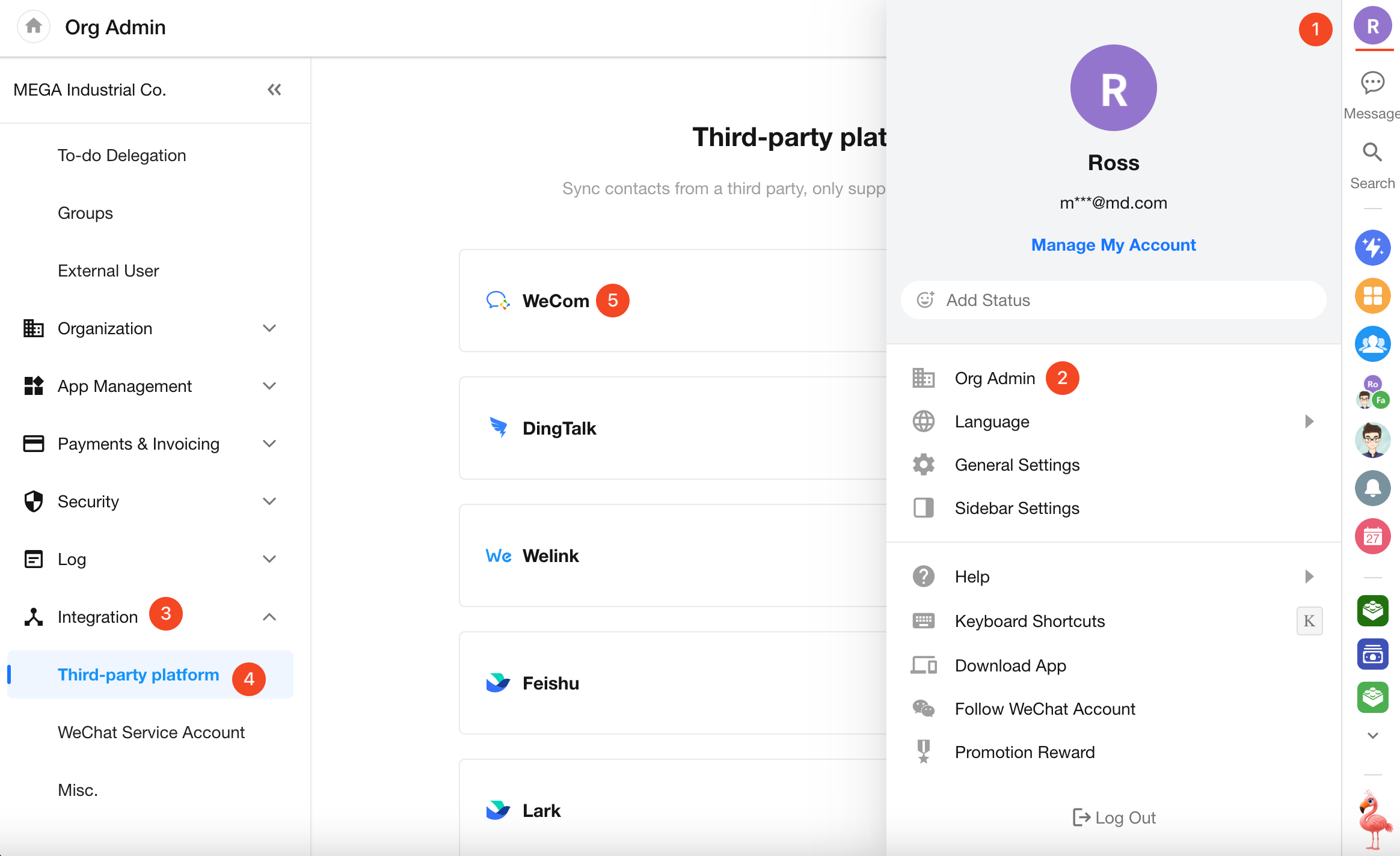Click the Add Status field
Viewport: 1400px width, 856px height.
[1113, 300]
